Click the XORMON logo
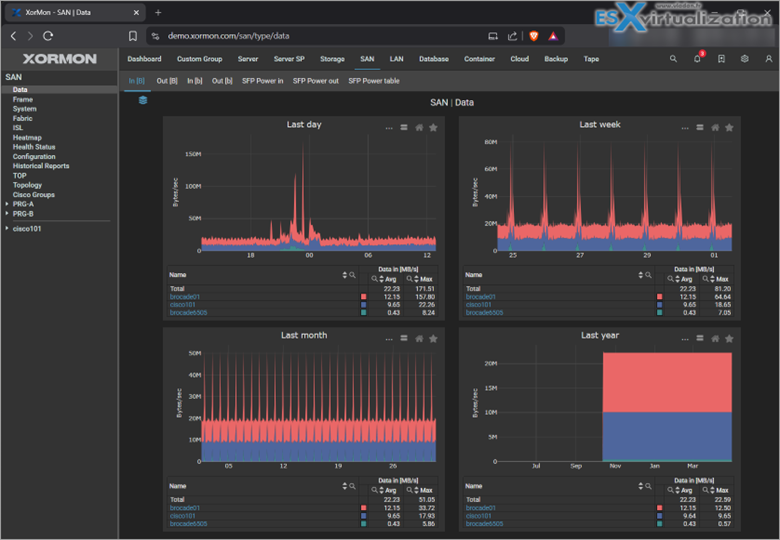This screenshot has width=780, height=540. pos(60,59)
